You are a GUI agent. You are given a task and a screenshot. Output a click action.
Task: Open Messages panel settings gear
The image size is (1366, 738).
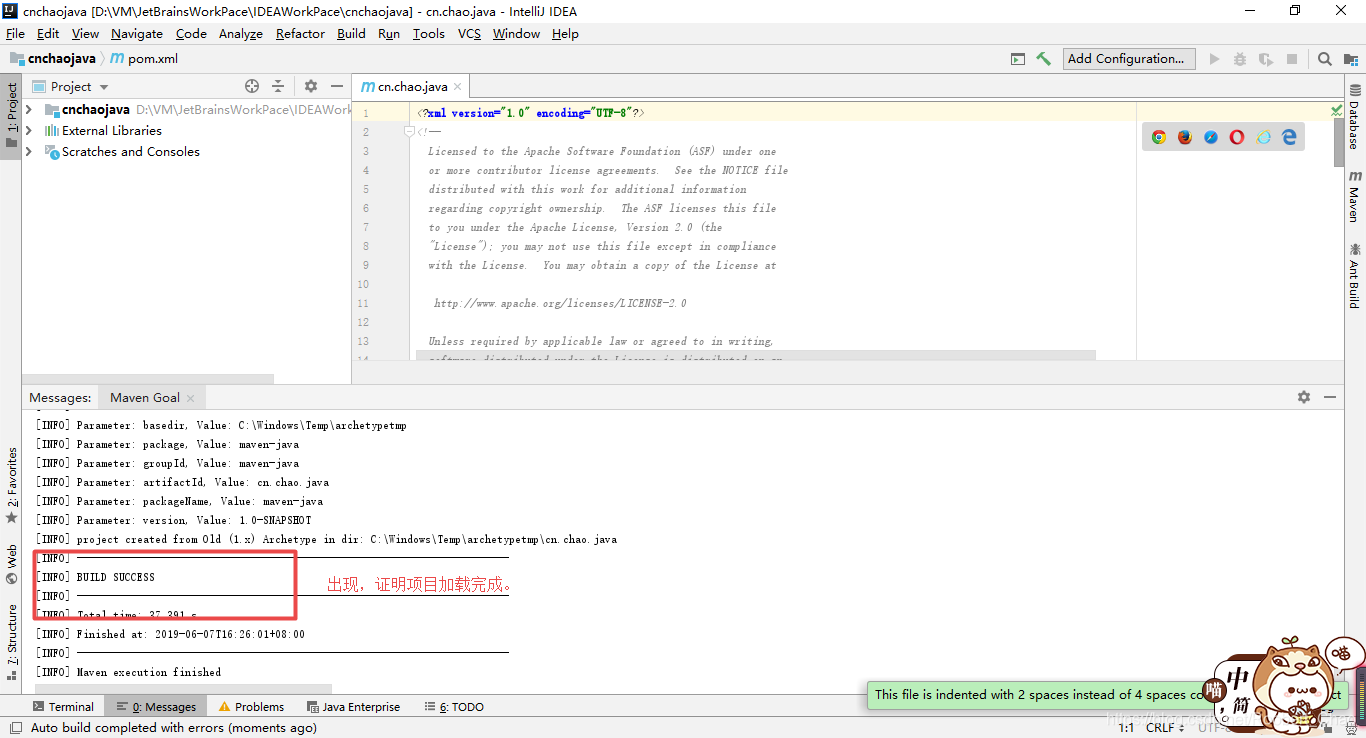[x=1304, y=397]
